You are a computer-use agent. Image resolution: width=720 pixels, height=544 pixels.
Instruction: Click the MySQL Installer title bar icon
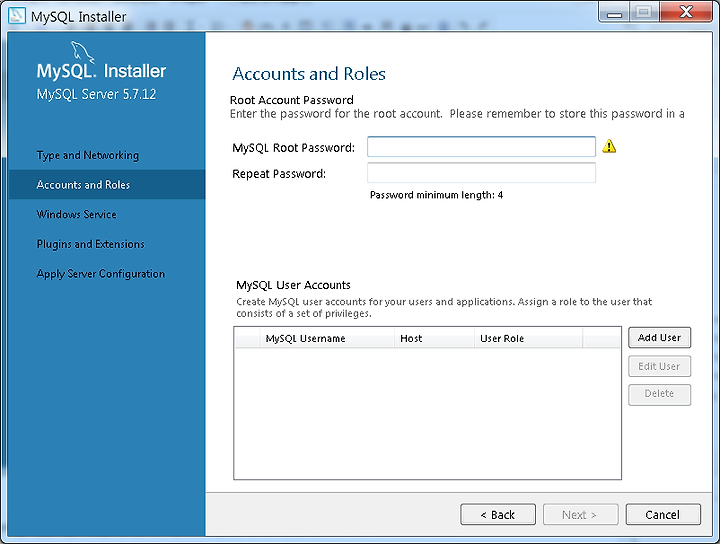(17, 15)
